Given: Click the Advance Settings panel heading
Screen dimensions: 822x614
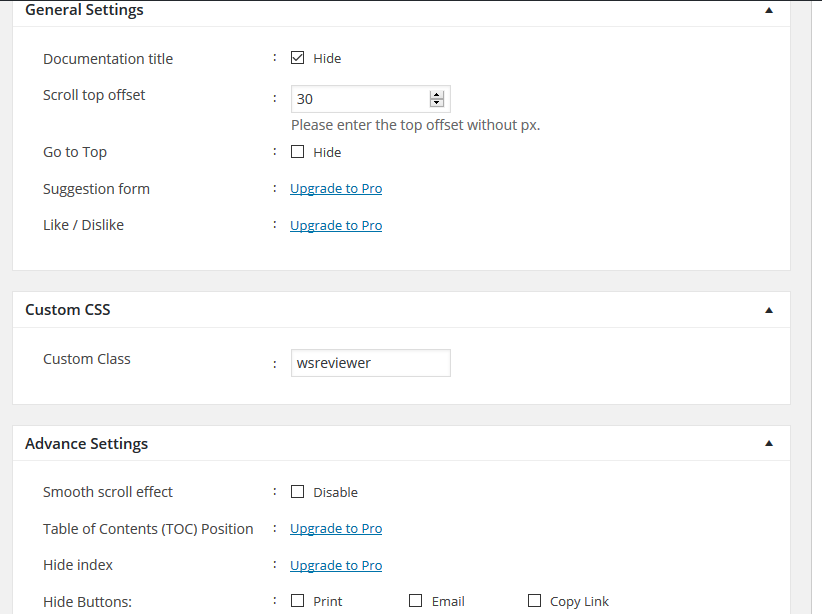Looking at the screenshot, I should pyautogui.click(x=86, y=444).
